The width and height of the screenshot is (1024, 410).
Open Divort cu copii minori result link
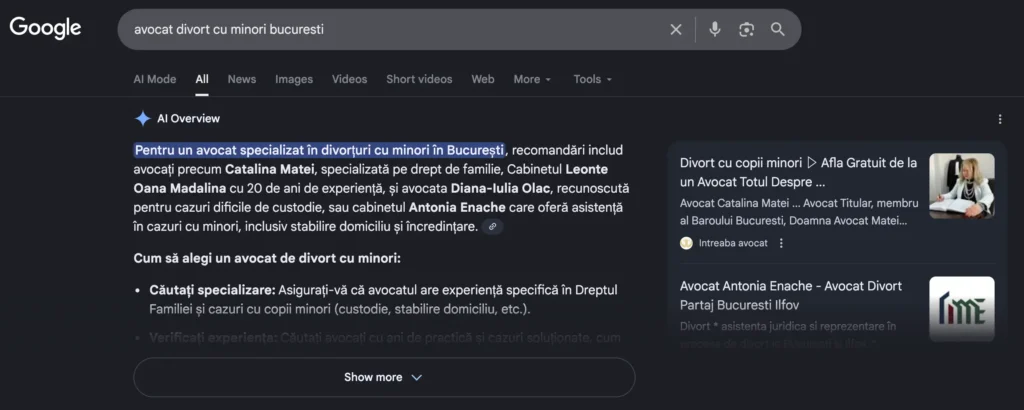click(798, 172)
